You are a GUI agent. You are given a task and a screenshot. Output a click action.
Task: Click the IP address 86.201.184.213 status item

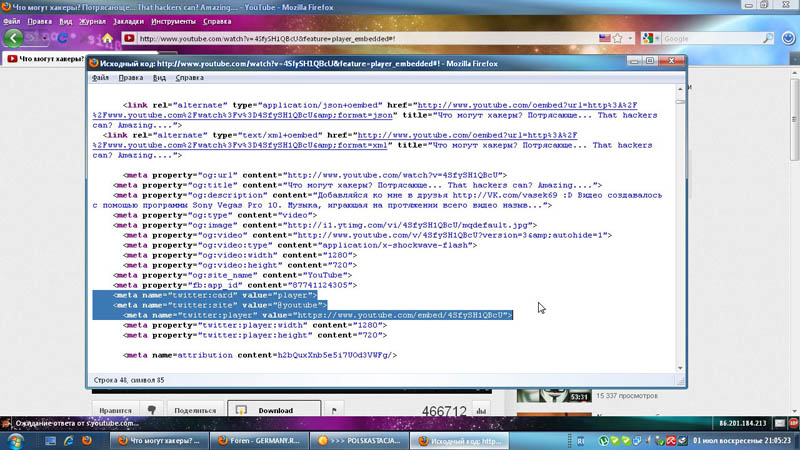coord(742,423)
